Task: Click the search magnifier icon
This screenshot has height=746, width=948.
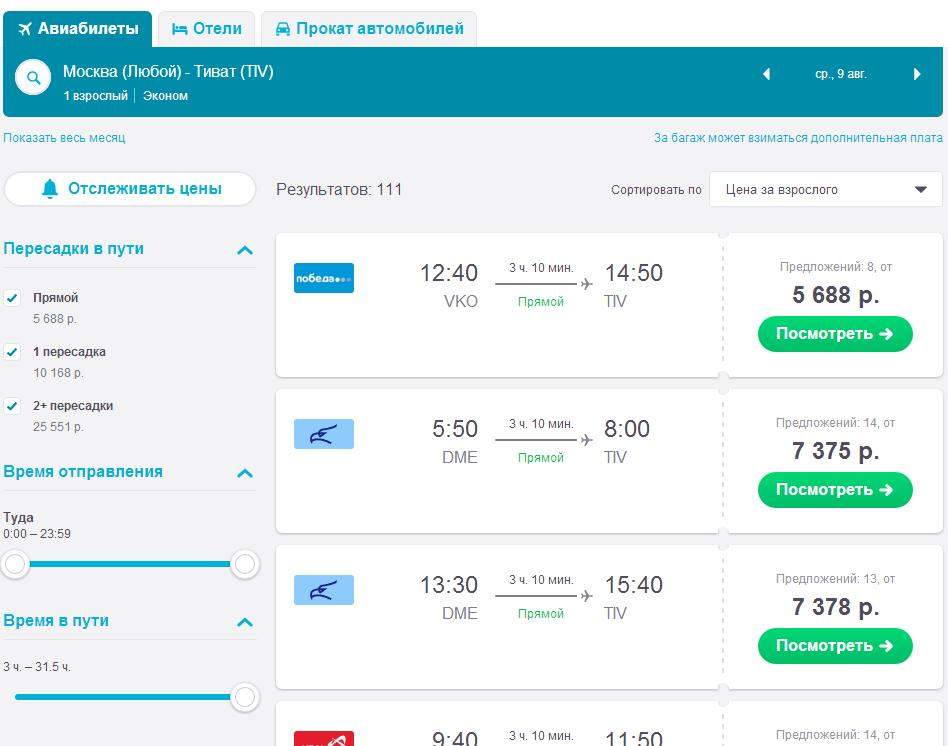Action: 33,78
